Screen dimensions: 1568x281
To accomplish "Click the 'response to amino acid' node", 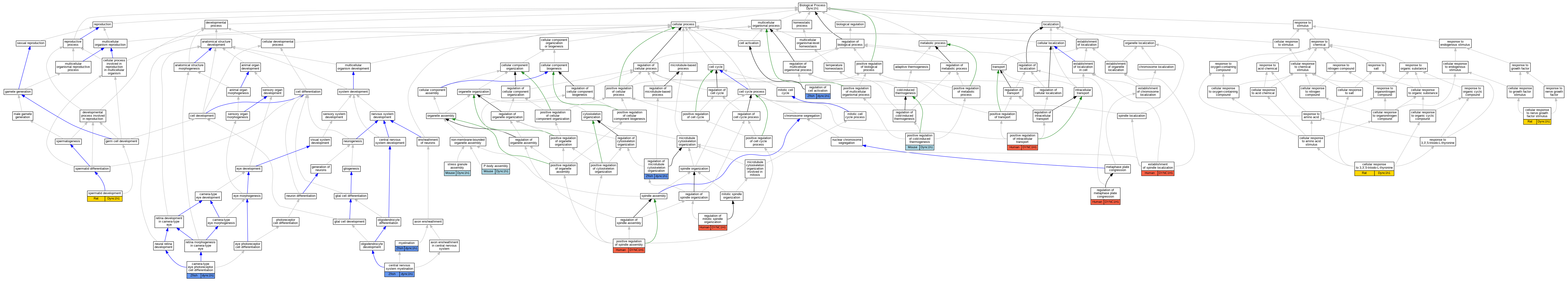I will [1311, 115].
